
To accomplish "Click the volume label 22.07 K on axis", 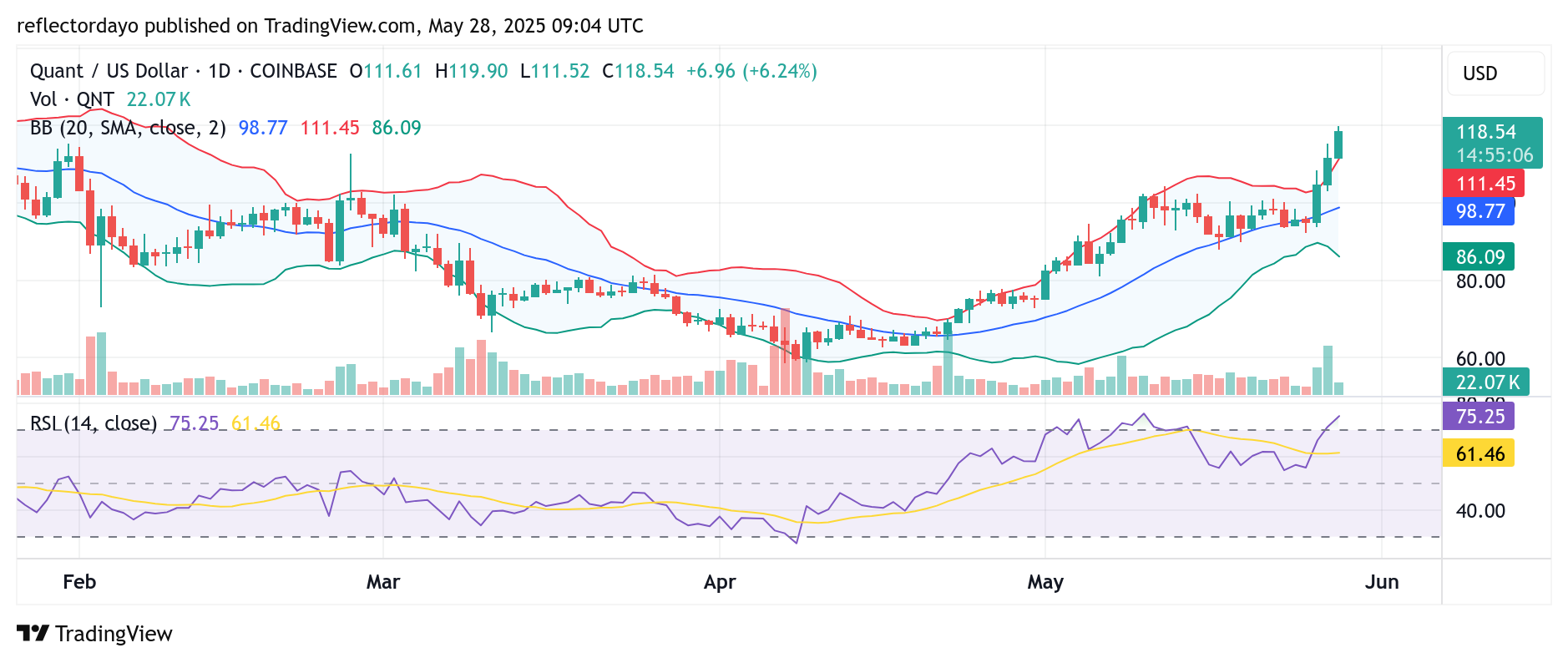I will (x=1486, y=382).
